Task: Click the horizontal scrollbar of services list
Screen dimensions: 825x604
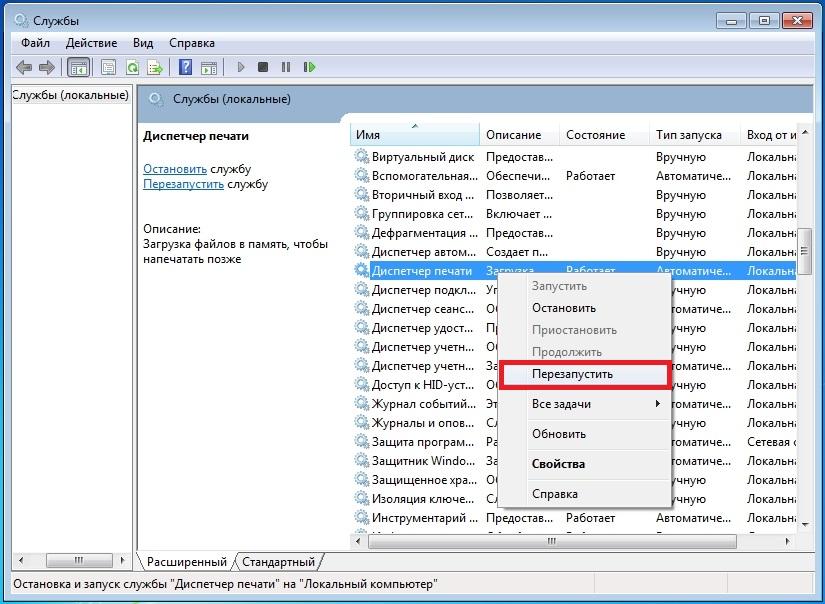Action: click(550, 541)
